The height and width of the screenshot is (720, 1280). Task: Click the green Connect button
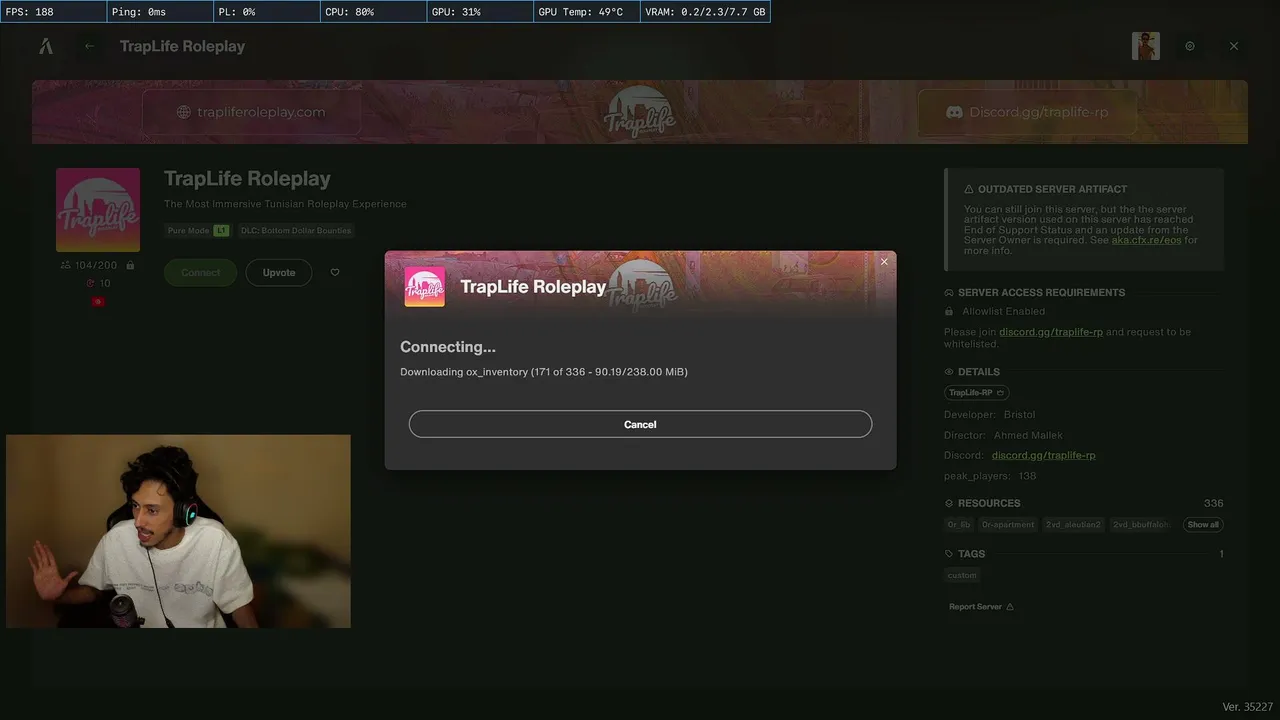(x=200, y=273)
